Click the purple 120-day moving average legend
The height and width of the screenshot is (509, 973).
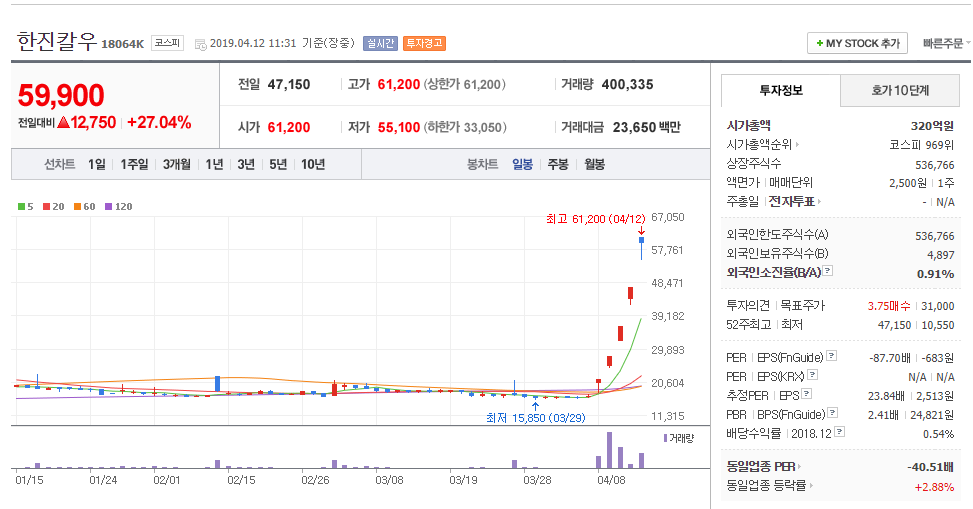(119, 207)
